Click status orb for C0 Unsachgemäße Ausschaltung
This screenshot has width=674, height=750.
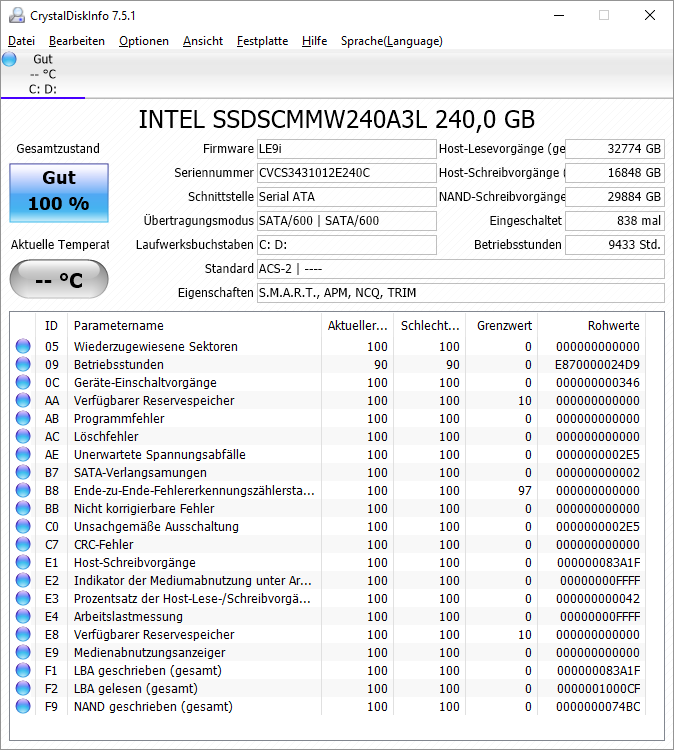23,526
